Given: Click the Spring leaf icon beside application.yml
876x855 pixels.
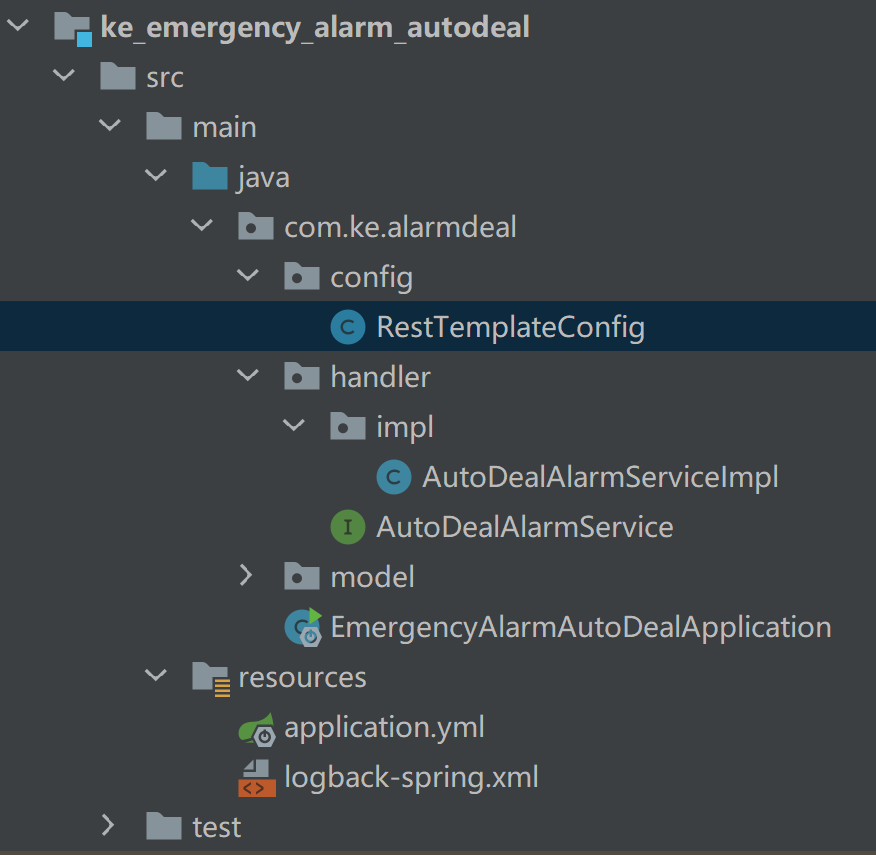Looking at the screenshot, I should [x=256, y=729].
